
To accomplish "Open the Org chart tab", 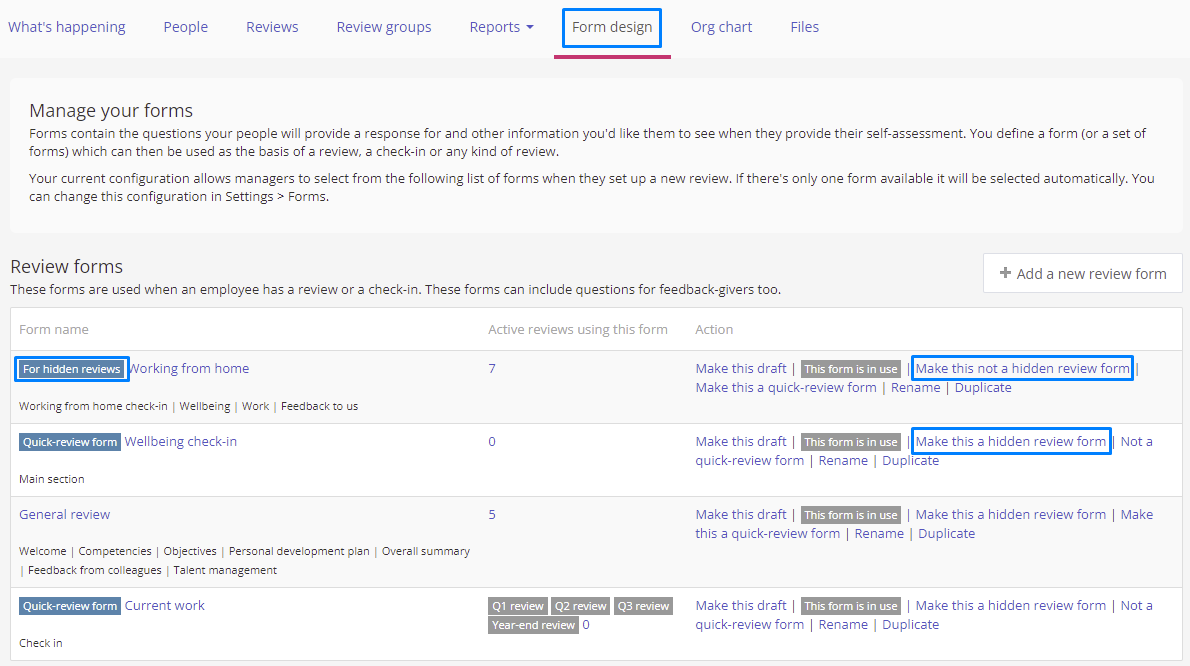I will (x=721, y=27).
